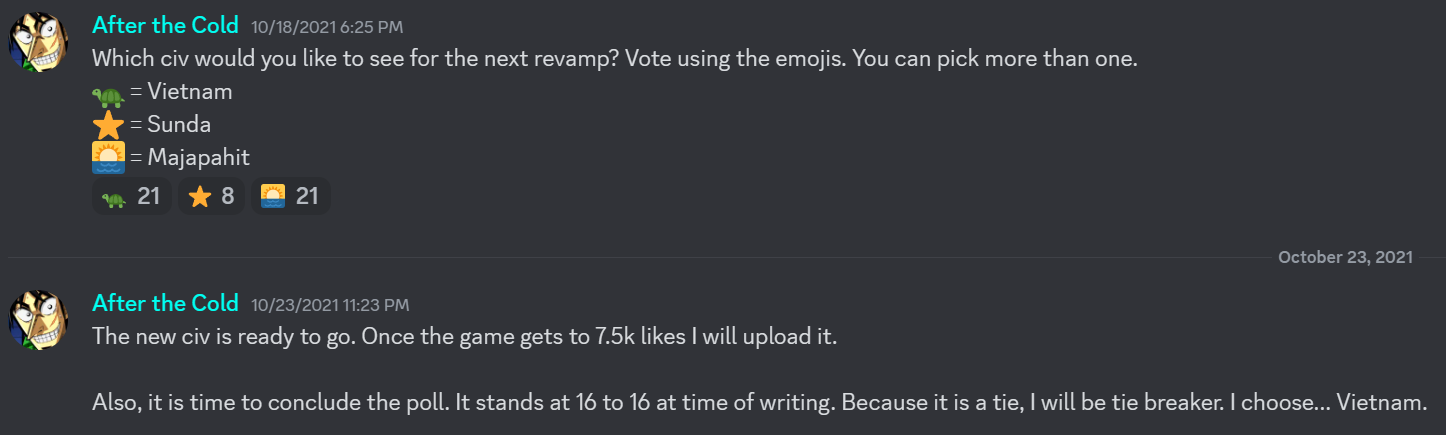Toggle the star reaction showing 8

211,196
